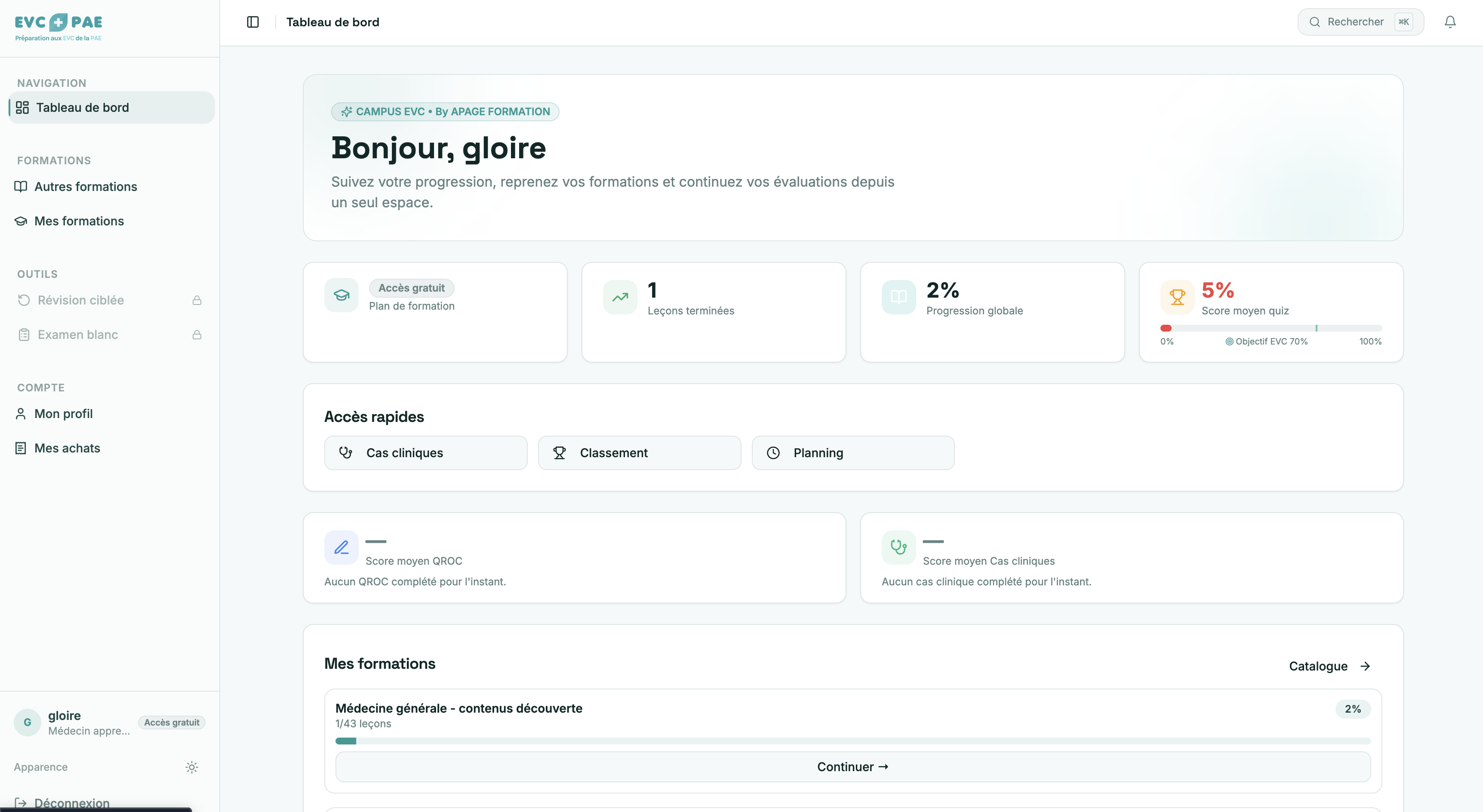Viewport: 1483px width, 812px height.
Task: Click the stethoscope icon for Cas cliniques
Action: (346, 452)
